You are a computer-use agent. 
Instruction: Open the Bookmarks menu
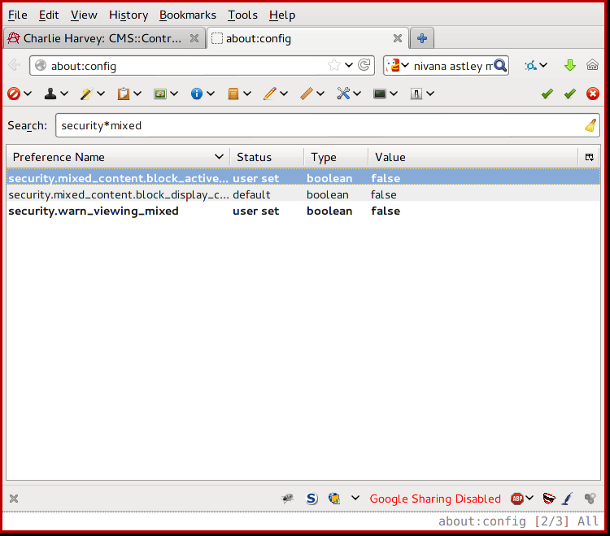pos(188,15)
